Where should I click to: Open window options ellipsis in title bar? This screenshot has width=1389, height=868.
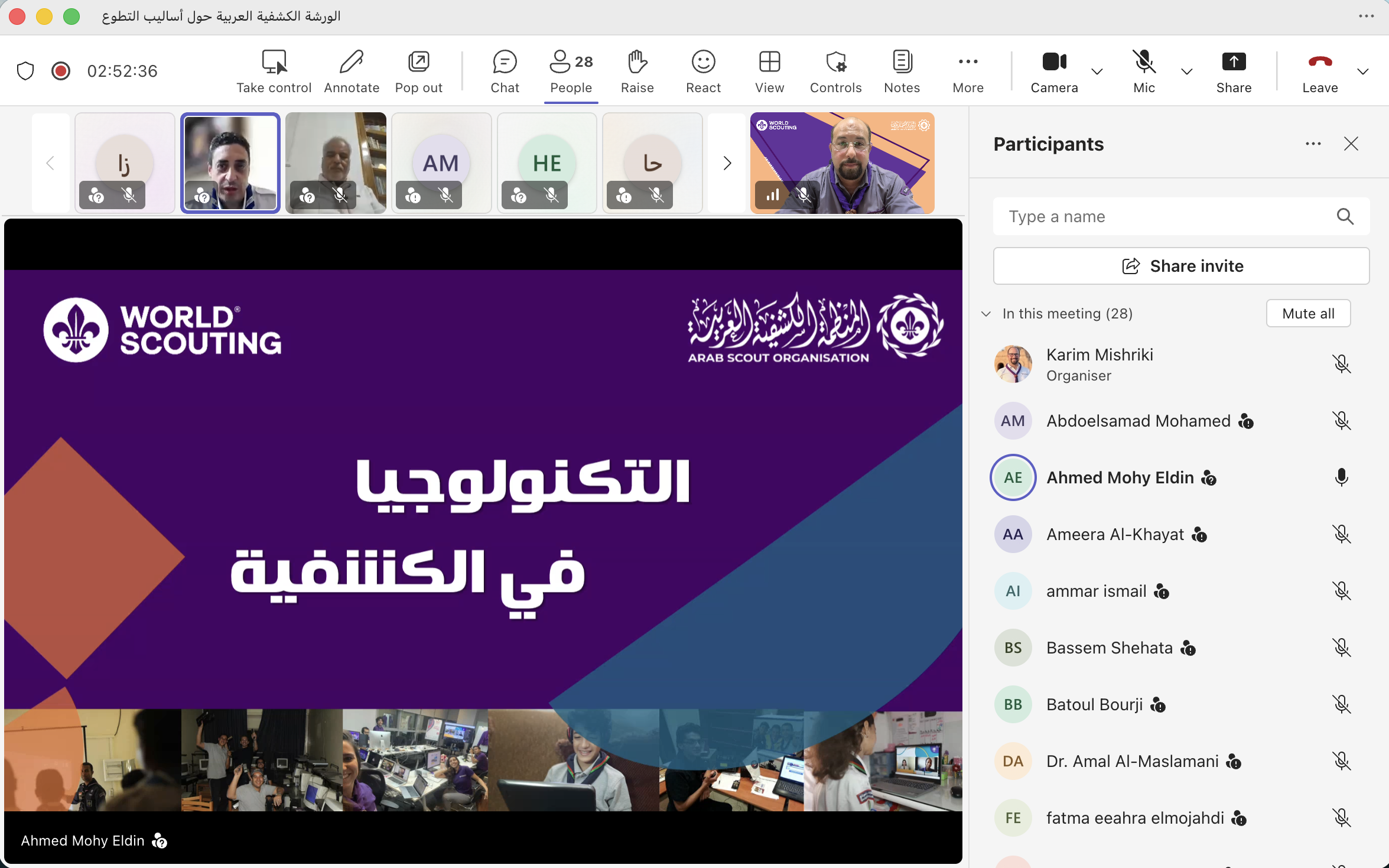coord(1366,17)
